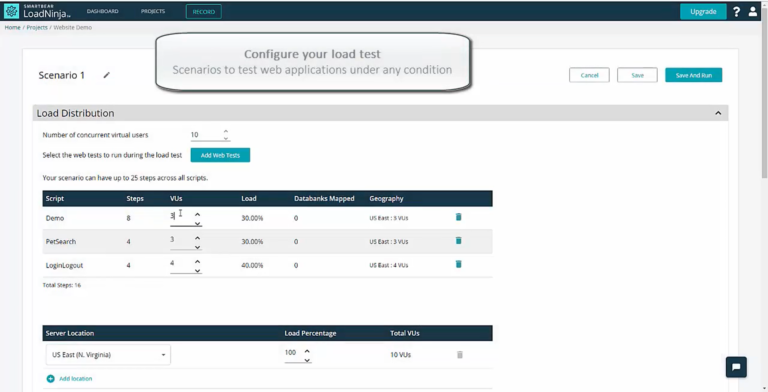Click the Add location link
The image size is (768, 392).
[x=75, y=378]
